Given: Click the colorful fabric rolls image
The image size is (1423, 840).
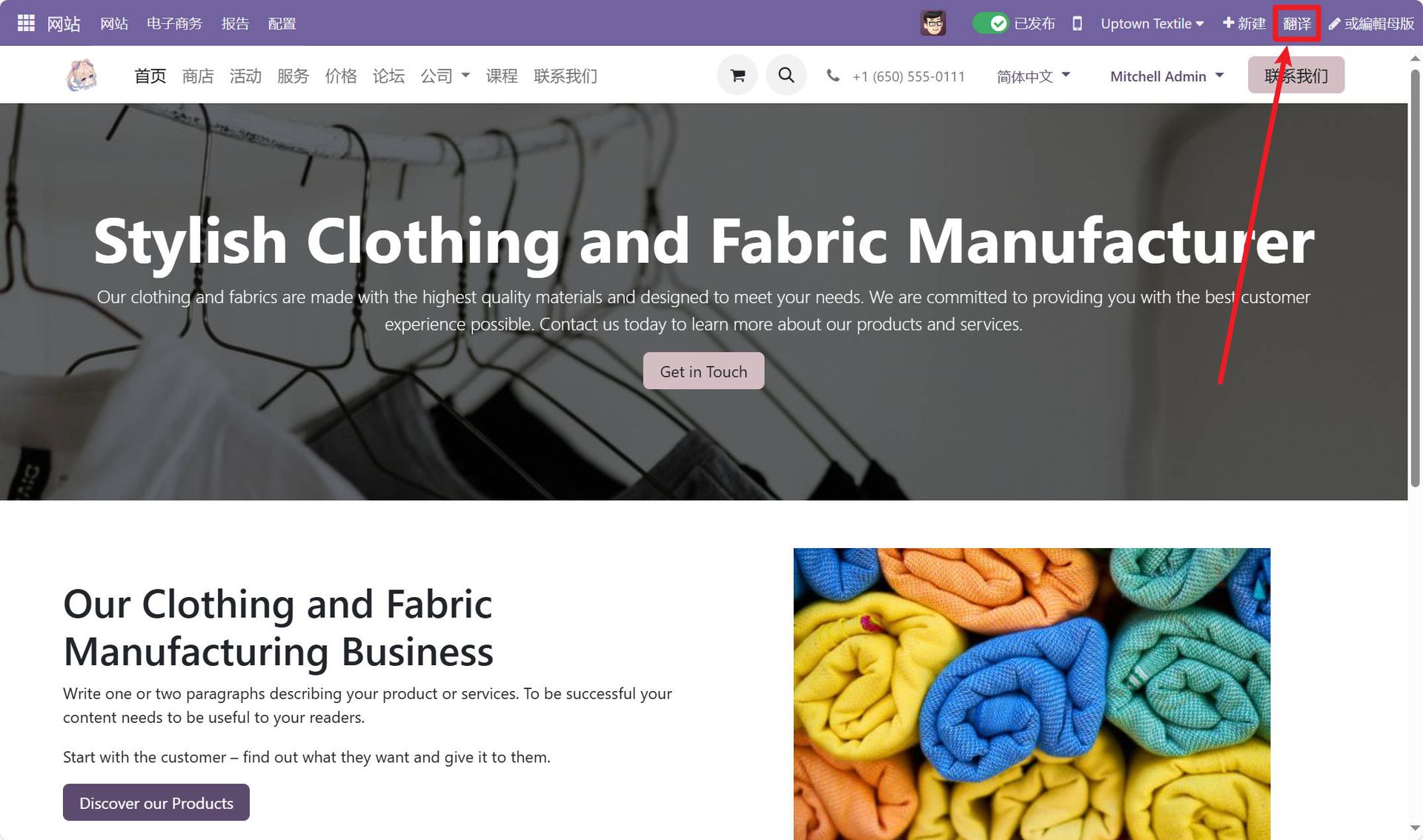Looking at the screenshot, I should [x=1032, y=693].
